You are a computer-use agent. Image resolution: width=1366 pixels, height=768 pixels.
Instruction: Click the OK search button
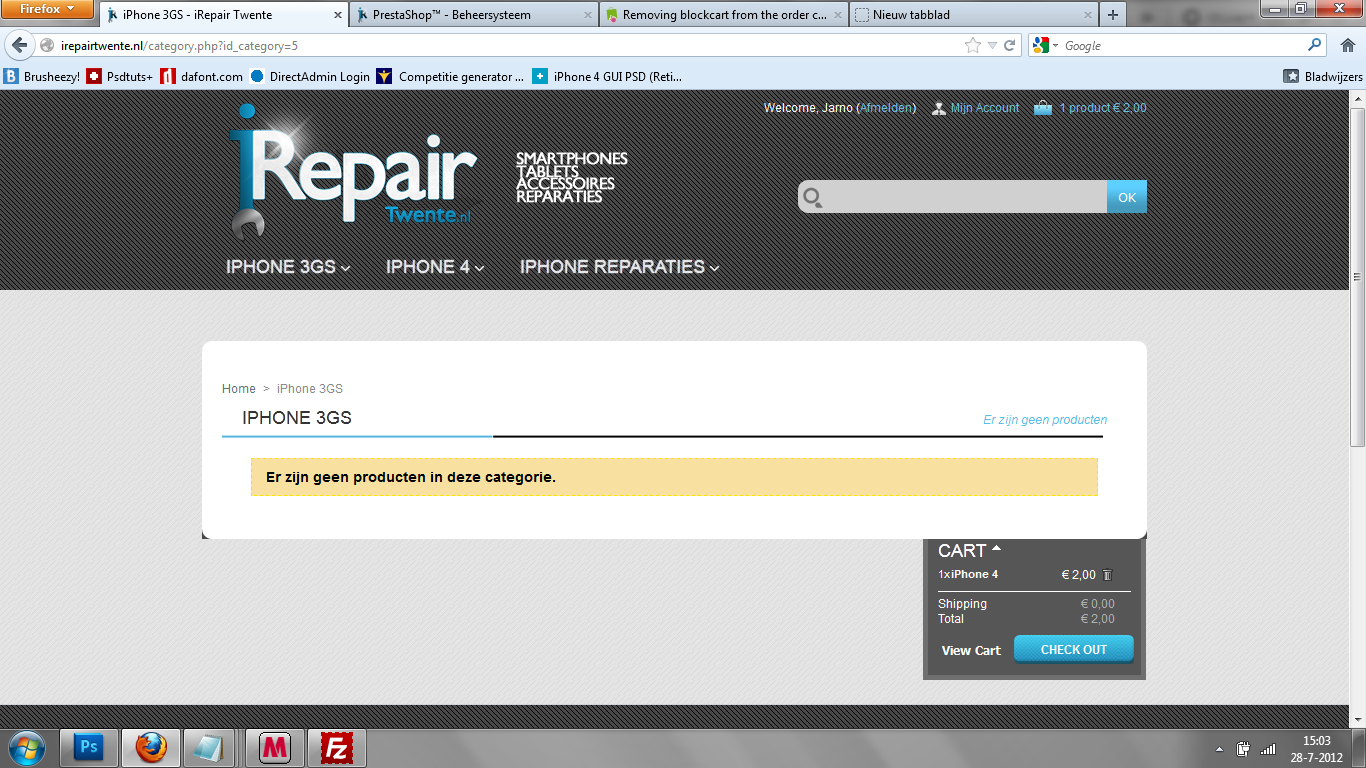1127,197
